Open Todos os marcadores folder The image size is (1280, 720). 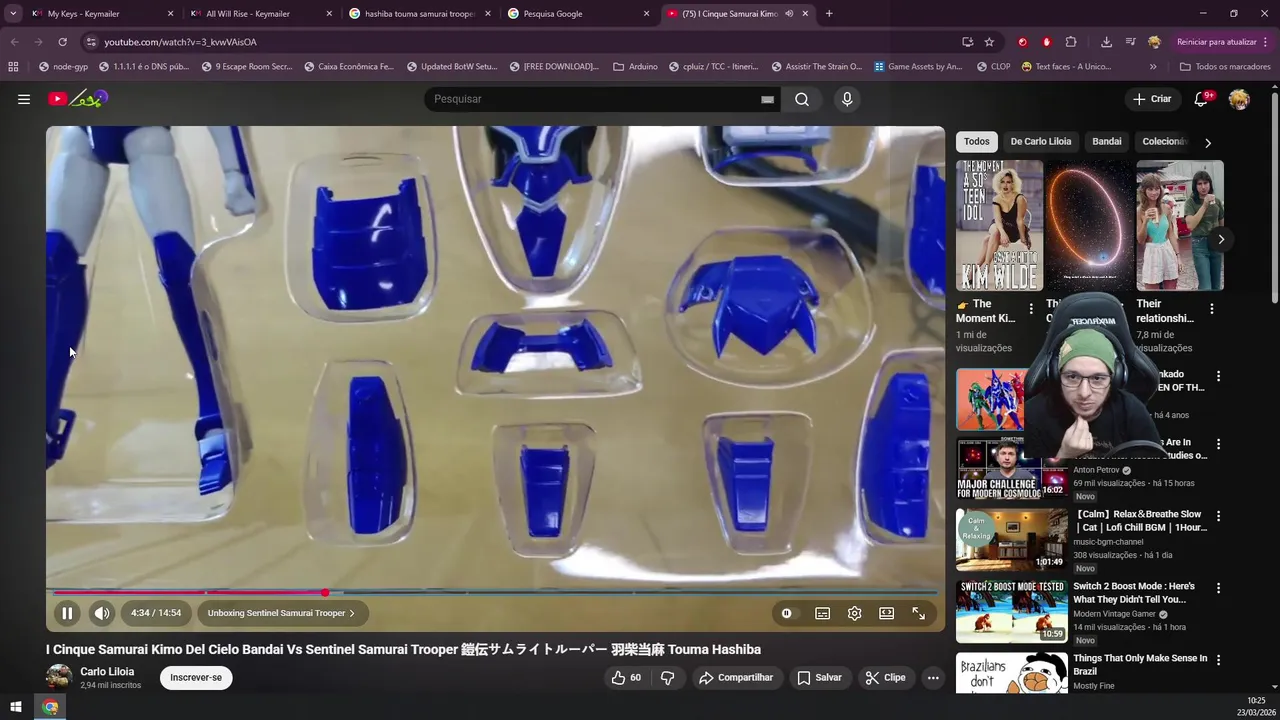(1225, 67)
